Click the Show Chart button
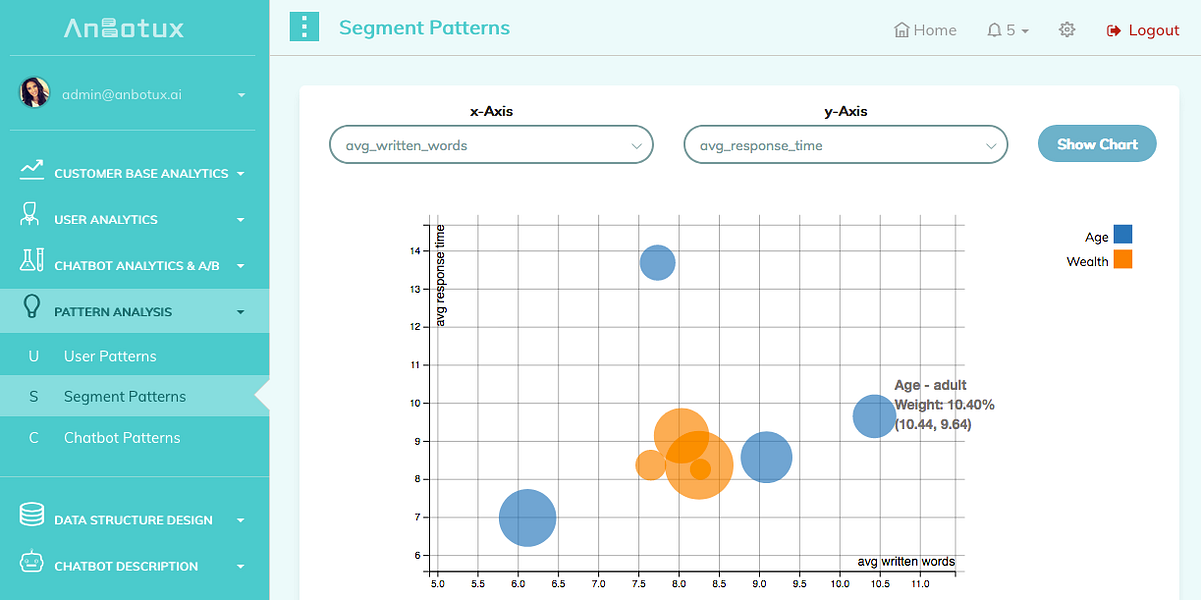Viewport: 1201px width, 600px height. (x=1097, y=144)
